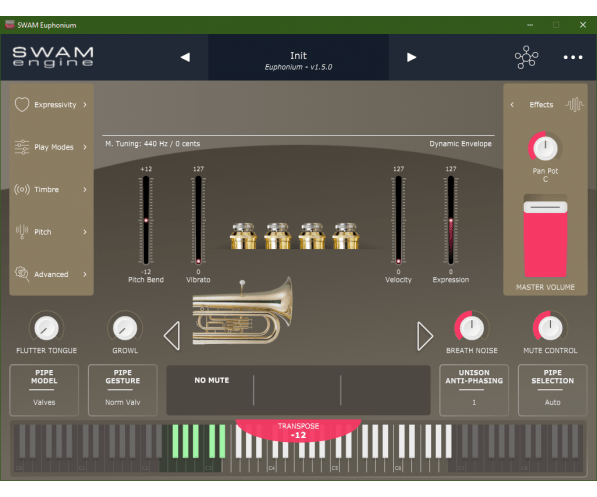Click the Mute Control knob
Viewport: 597px width, 497px height.
550,328
